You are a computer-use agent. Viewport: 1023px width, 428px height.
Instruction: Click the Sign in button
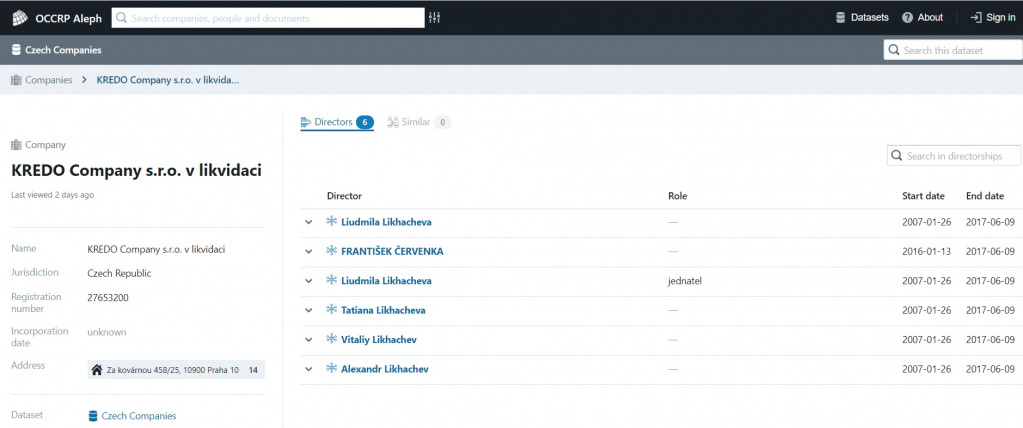992,18
